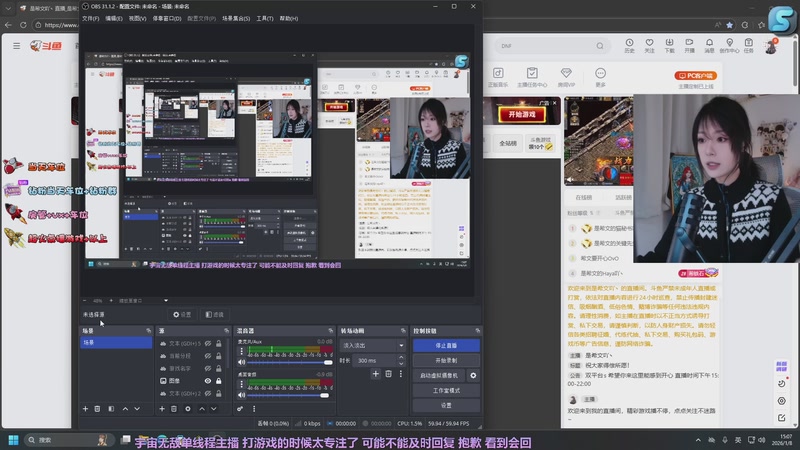The height and width of the screenshot is (450, 800).
Task: Mute the 桌面音频 speaker icon
Action: coord(241,395)
